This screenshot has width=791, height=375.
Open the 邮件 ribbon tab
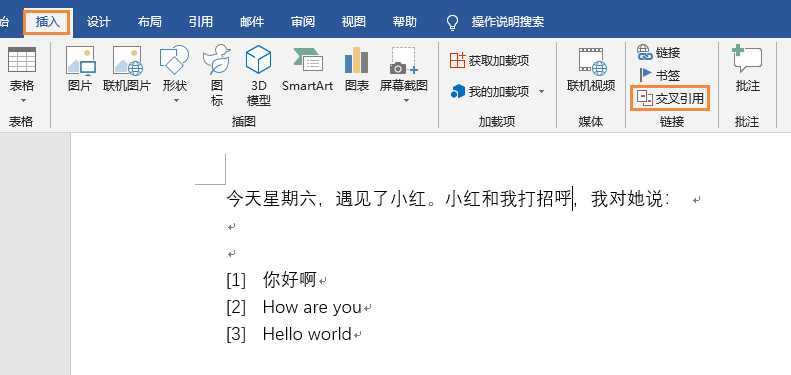tap(252, 22)
